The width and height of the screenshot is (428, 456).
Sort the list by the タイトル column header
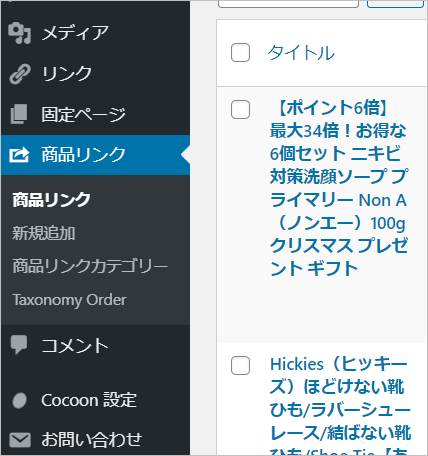tap(301, 53)
